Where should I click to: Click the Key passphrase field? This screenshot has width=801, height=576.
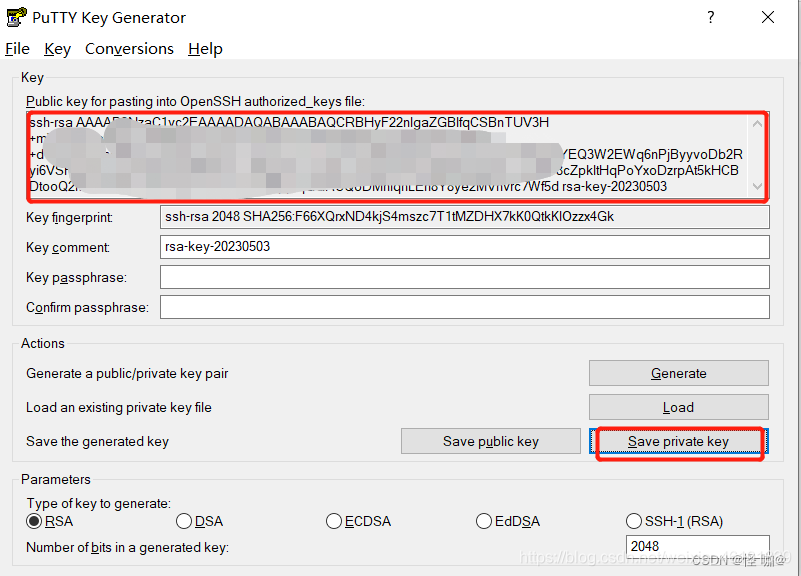coord(464,277)
